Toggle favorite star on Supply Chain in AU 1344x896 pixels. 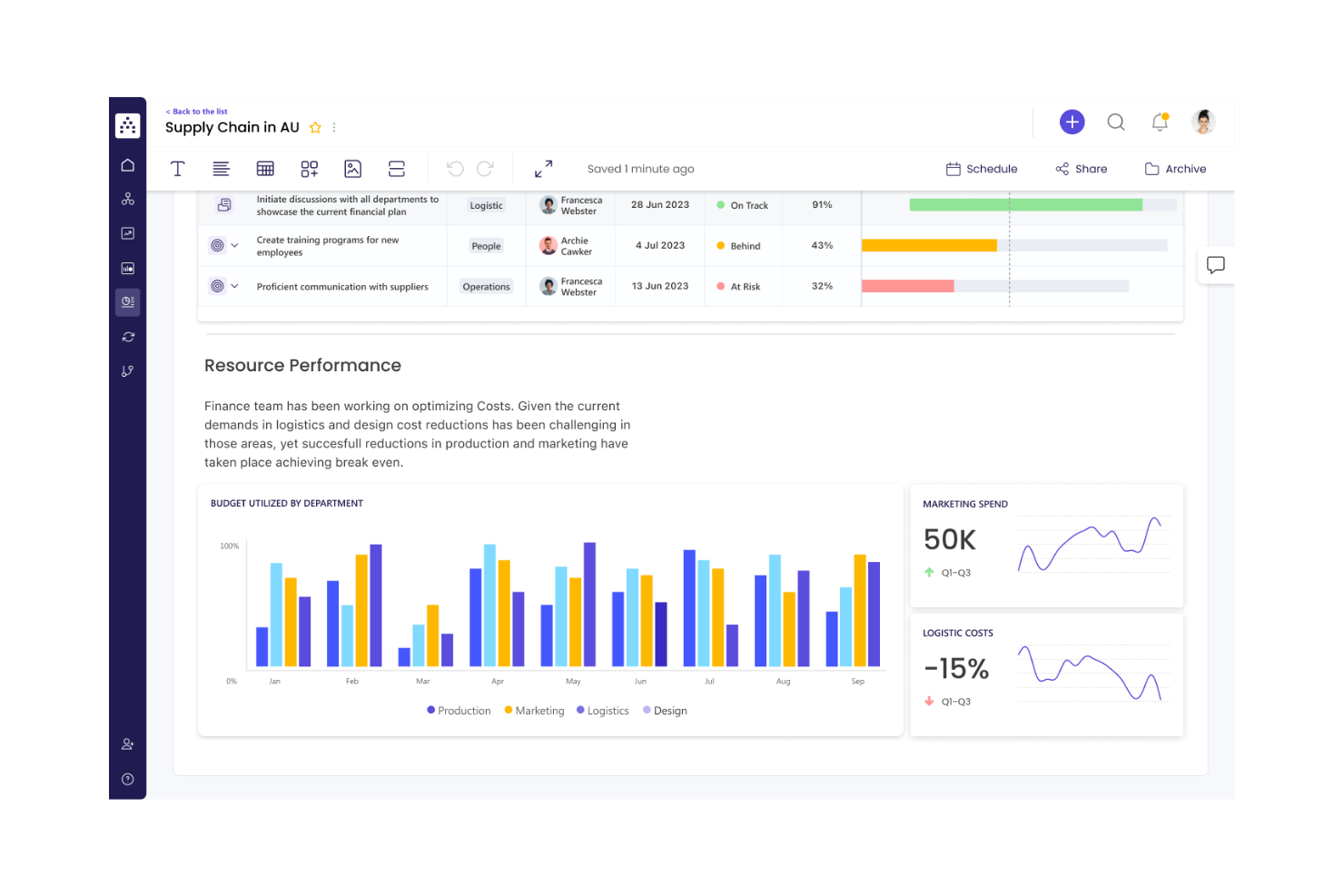(x=314, y=127)
